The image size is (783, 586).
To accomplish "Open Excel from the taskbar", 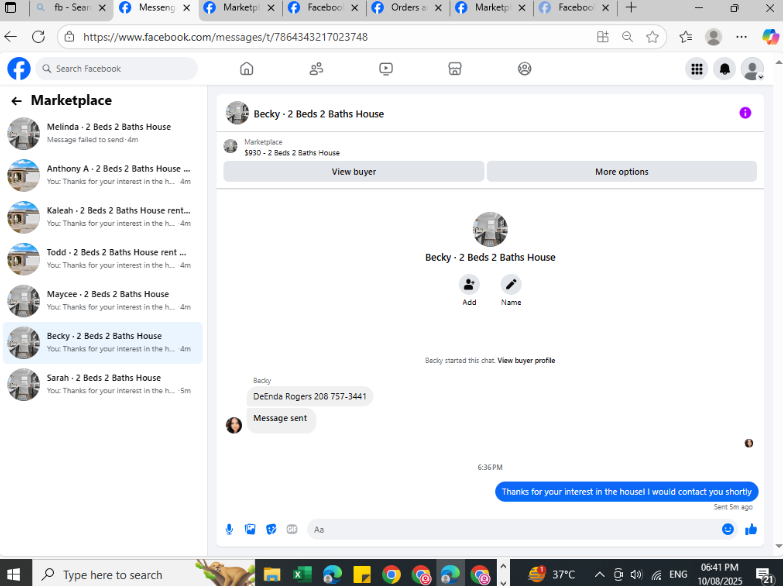I will click(x=302, y=575).
